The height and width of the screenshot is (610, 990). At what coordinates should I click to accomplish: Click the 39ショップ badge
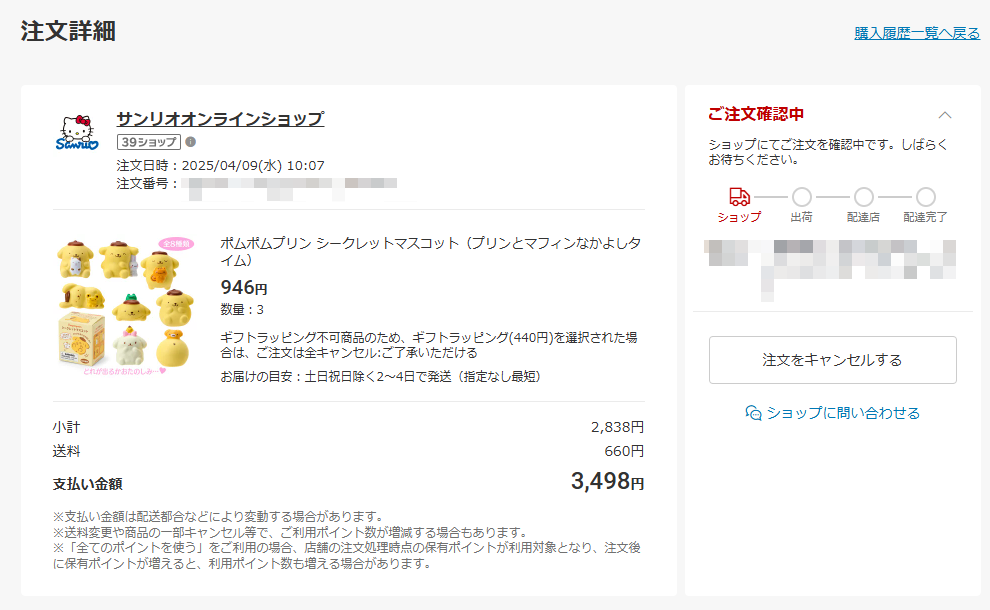coord(149,142)
